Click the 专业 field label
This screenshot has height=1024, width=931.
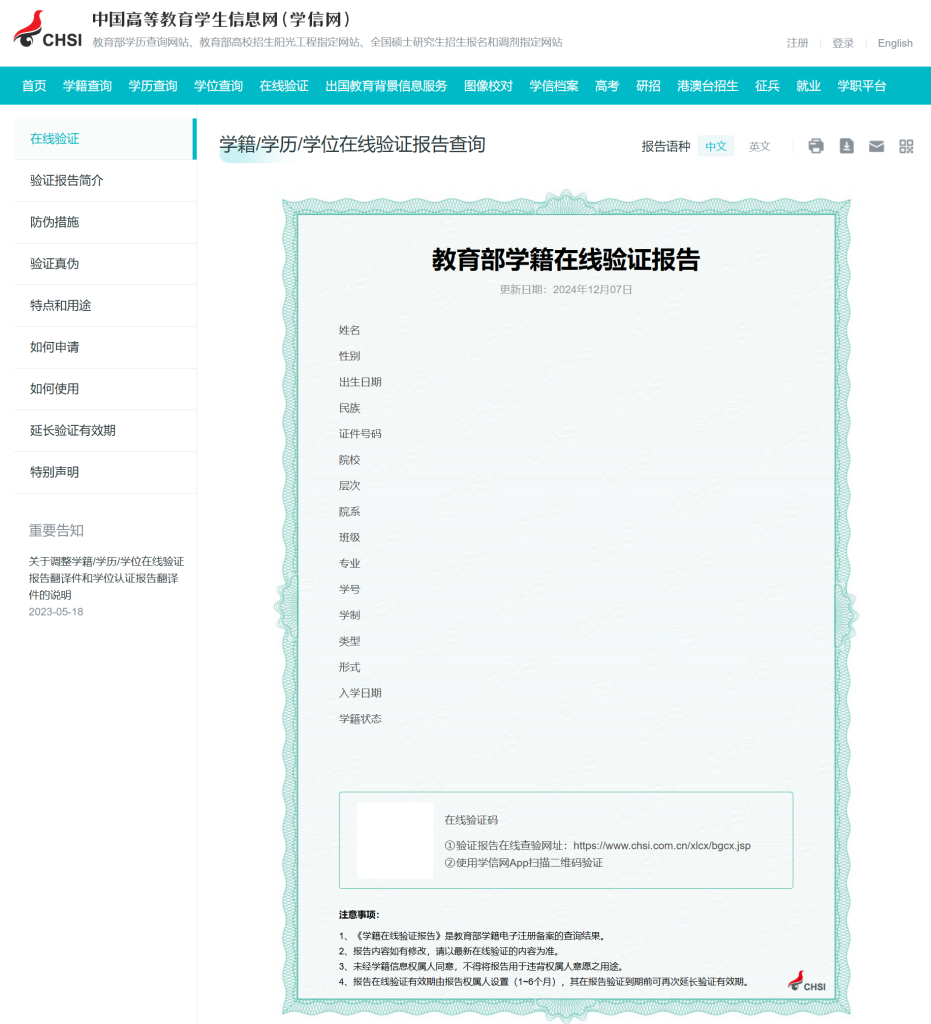coord(349,563)
